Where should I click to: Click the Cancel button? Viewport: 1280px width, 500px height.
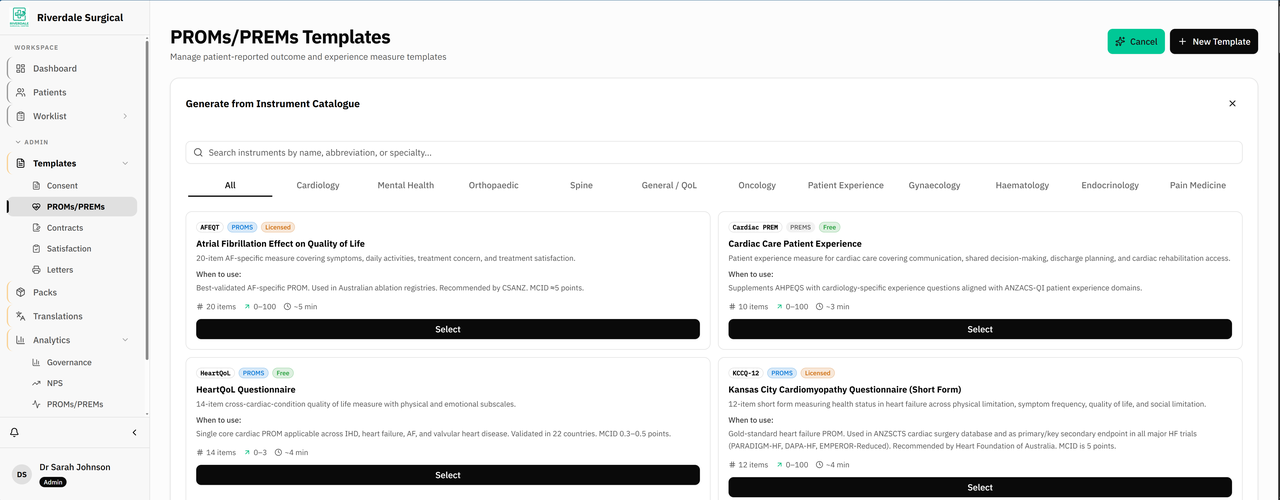1136,42
